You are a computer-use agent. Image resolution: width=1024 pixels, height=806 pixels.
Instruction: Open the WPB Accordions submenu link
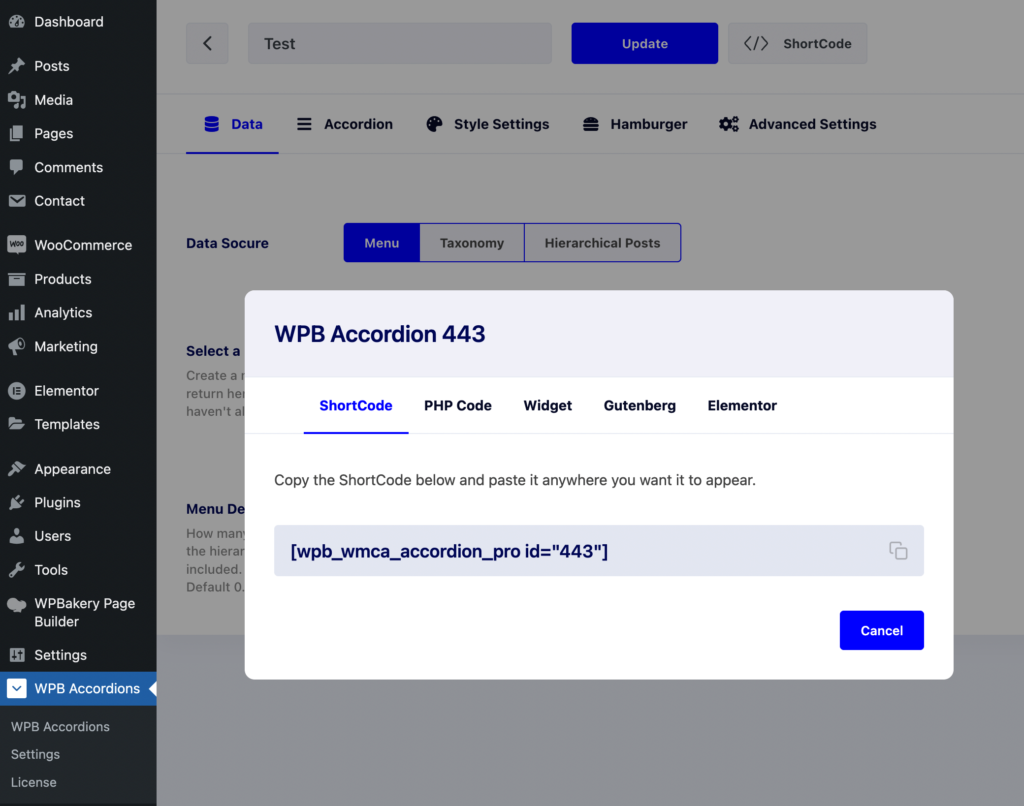point(60,726)
